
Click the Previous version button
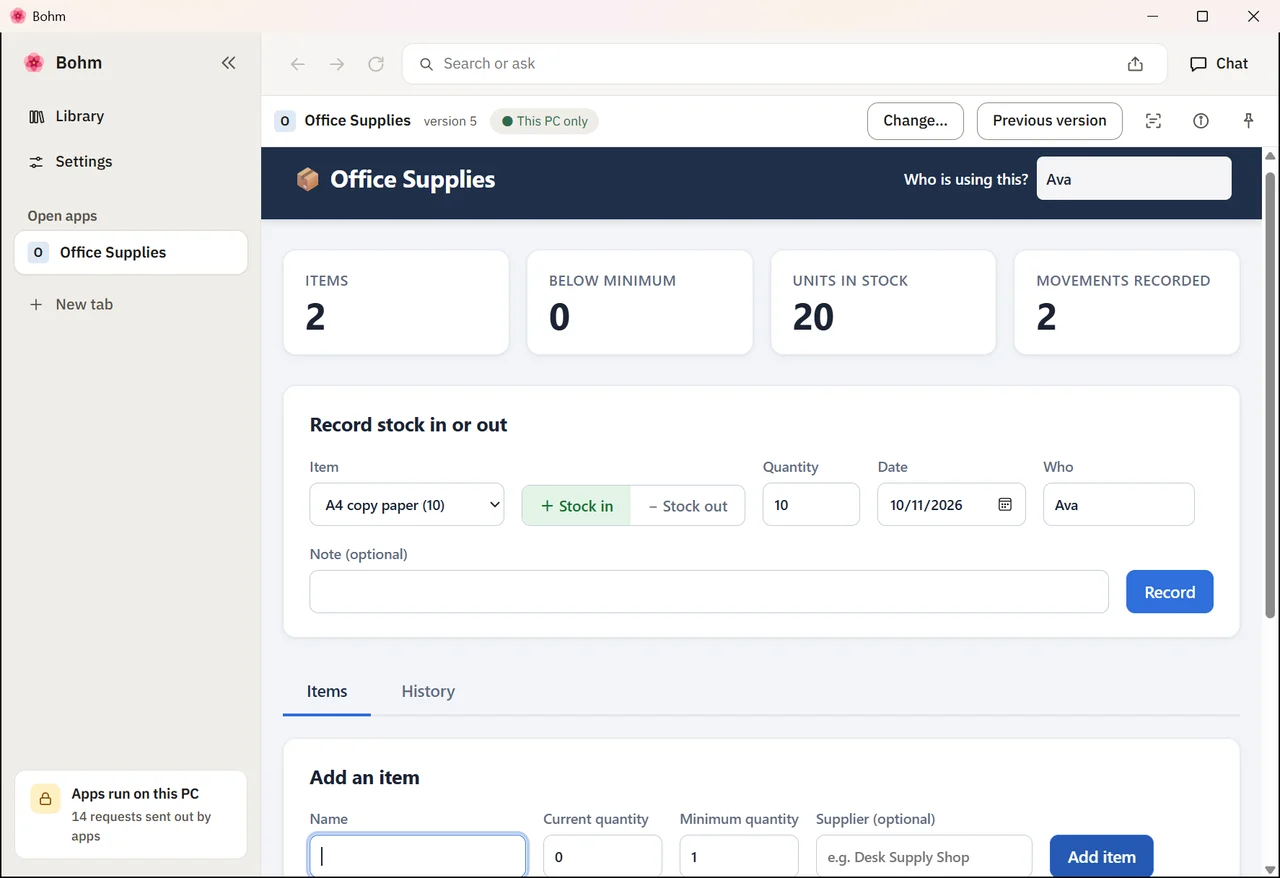coord(1049,121)
